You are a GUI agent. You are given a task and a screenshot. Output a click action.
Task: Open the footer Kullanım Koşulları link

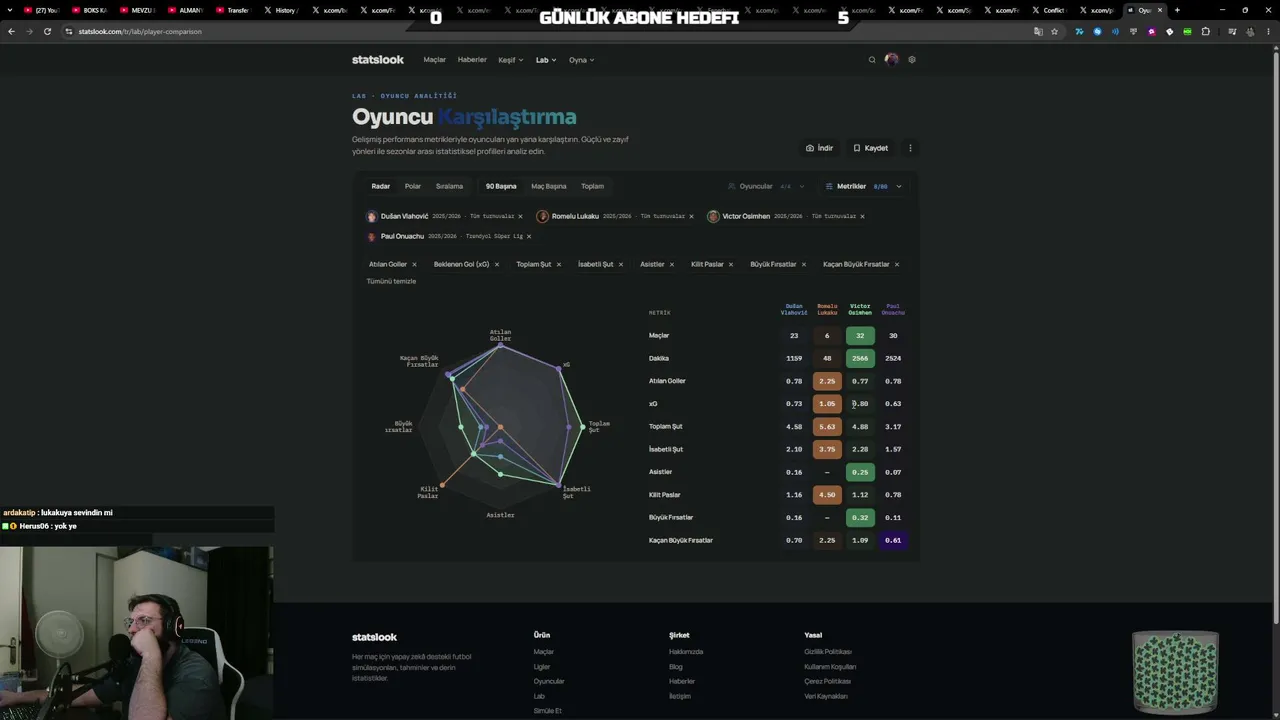point(830,667)
